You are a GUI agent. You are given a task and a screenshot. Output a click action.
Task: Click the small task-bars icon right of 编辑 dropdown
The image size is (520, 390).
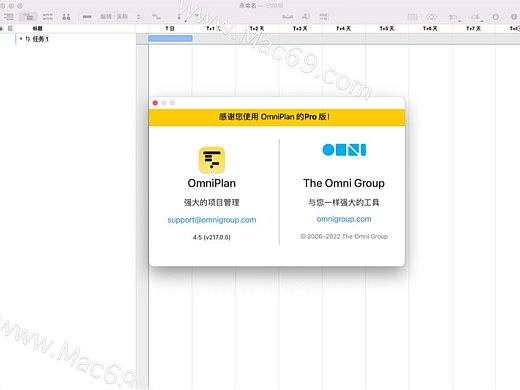coord(156,17)
